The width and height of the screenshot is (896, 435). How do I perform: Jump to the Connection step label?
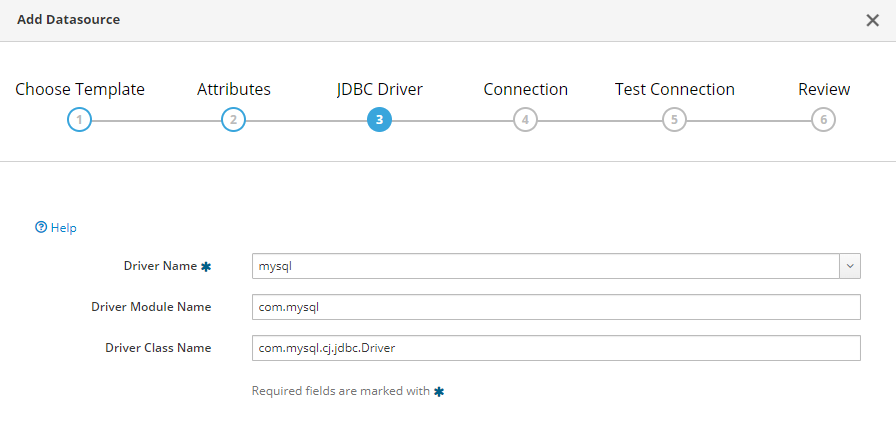click(x=525, y=89)
